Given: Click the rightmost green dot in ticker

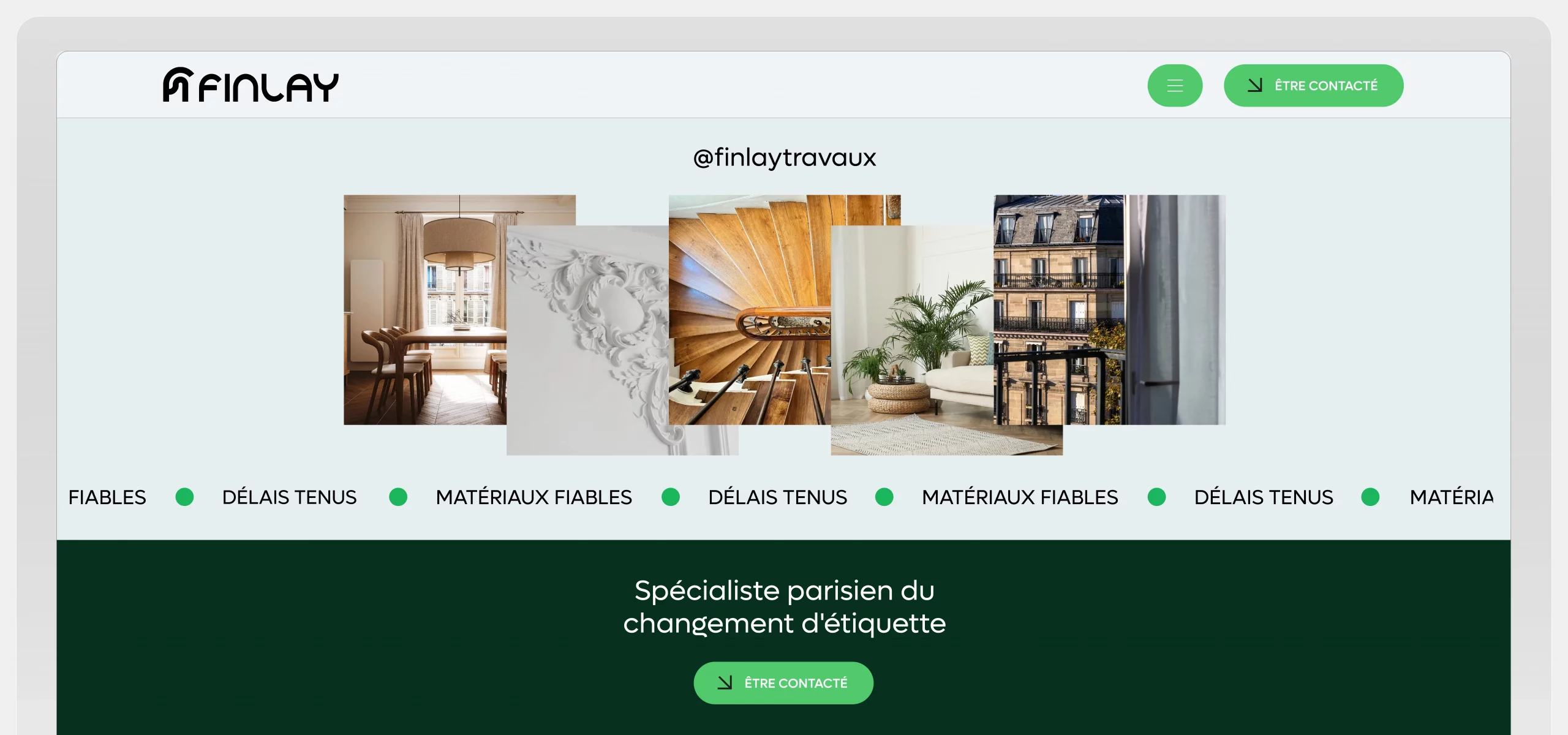Looking at the screenshot, I should coord(1370,497).
